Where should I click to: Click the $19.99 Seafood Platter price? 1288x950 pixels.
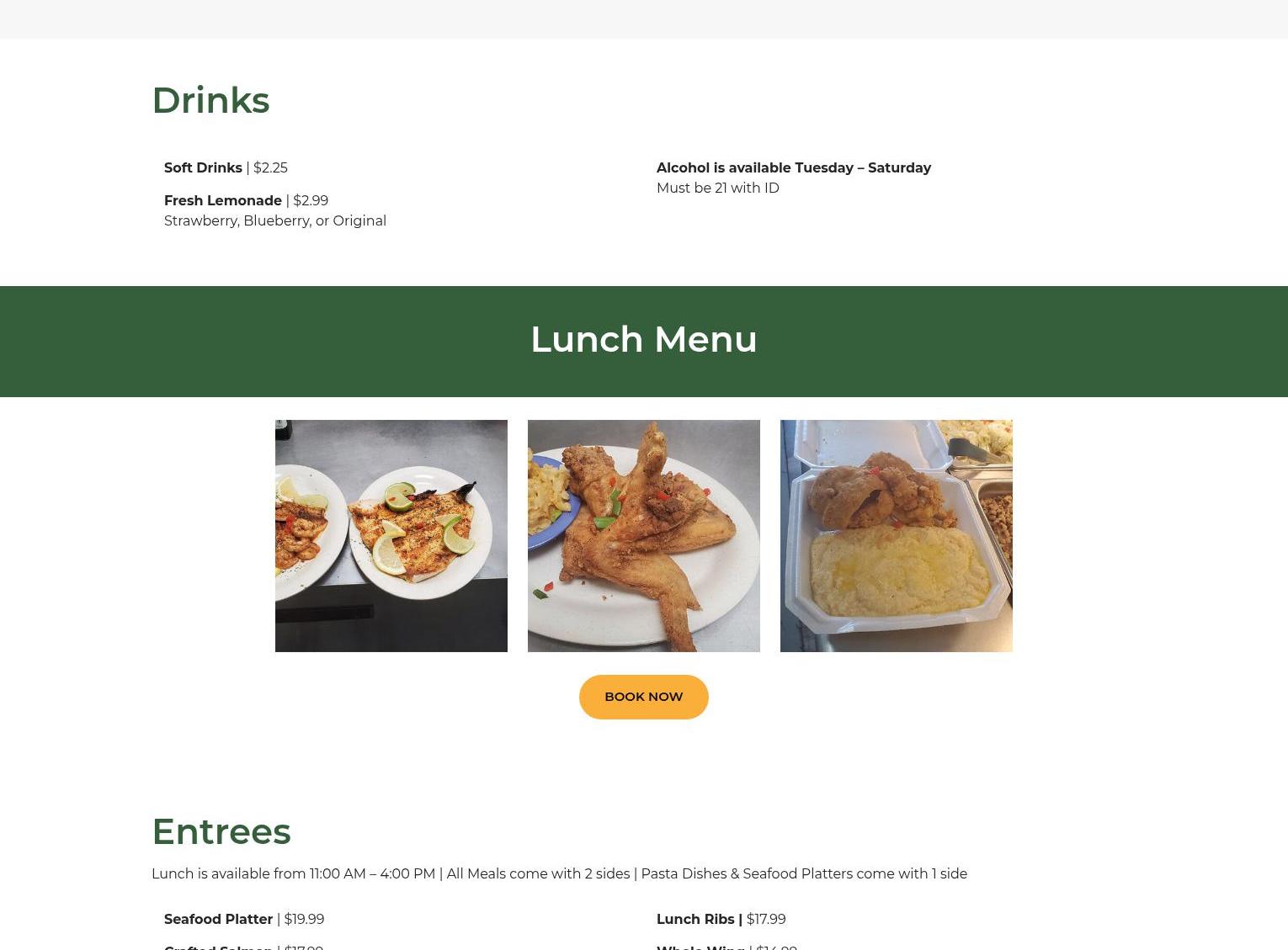[304, 919]
